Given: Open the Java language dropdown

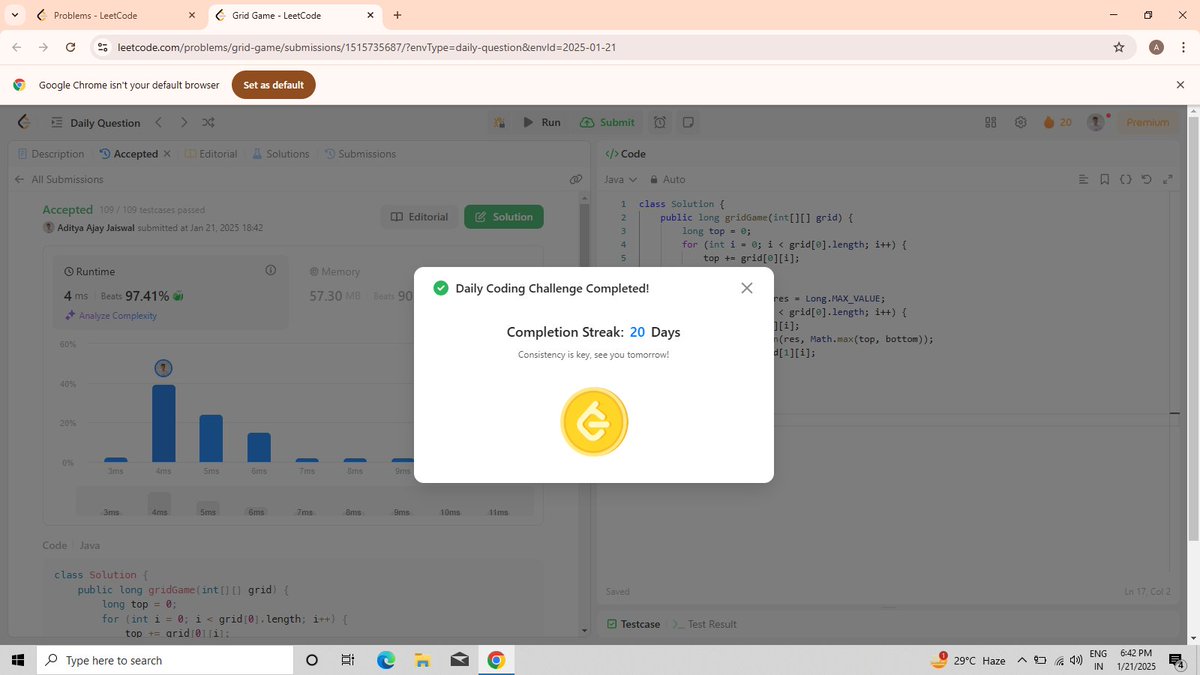Looking at the screenshot, I should click(621, 179).
